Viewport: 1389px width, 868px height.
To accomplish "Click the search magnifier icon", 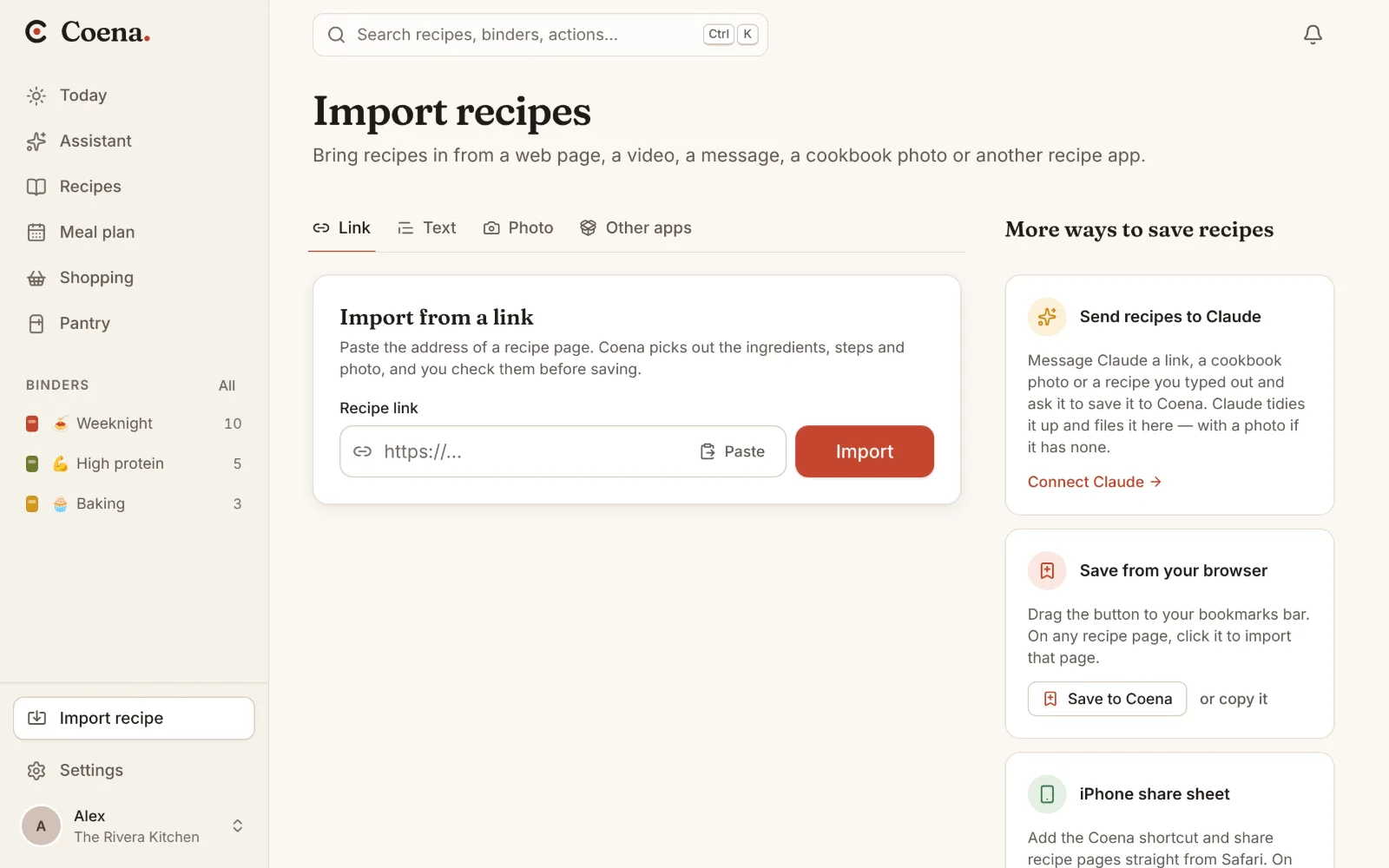I will click(336, 35).
